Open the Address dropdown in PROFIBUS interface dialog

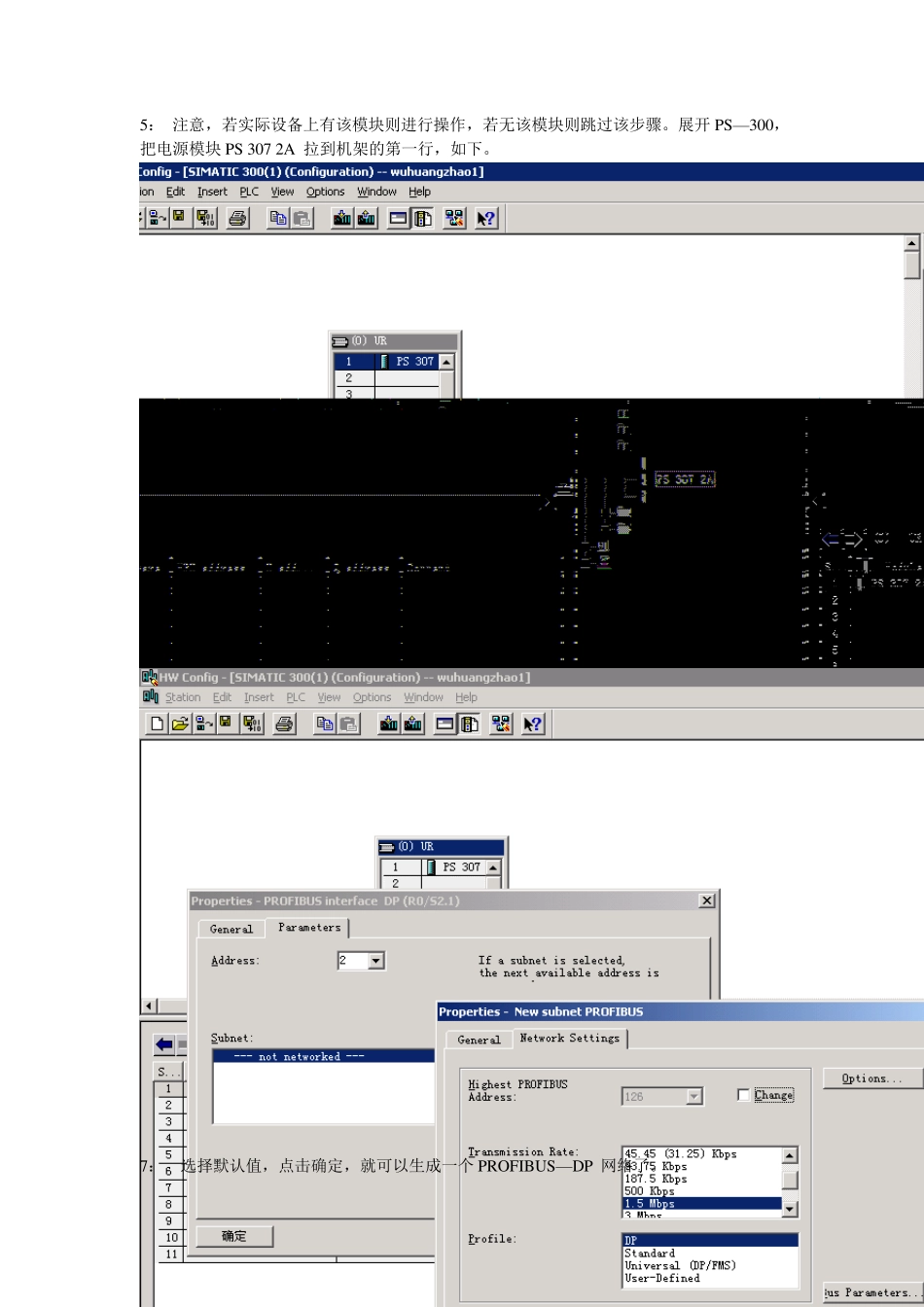(376, 961)
